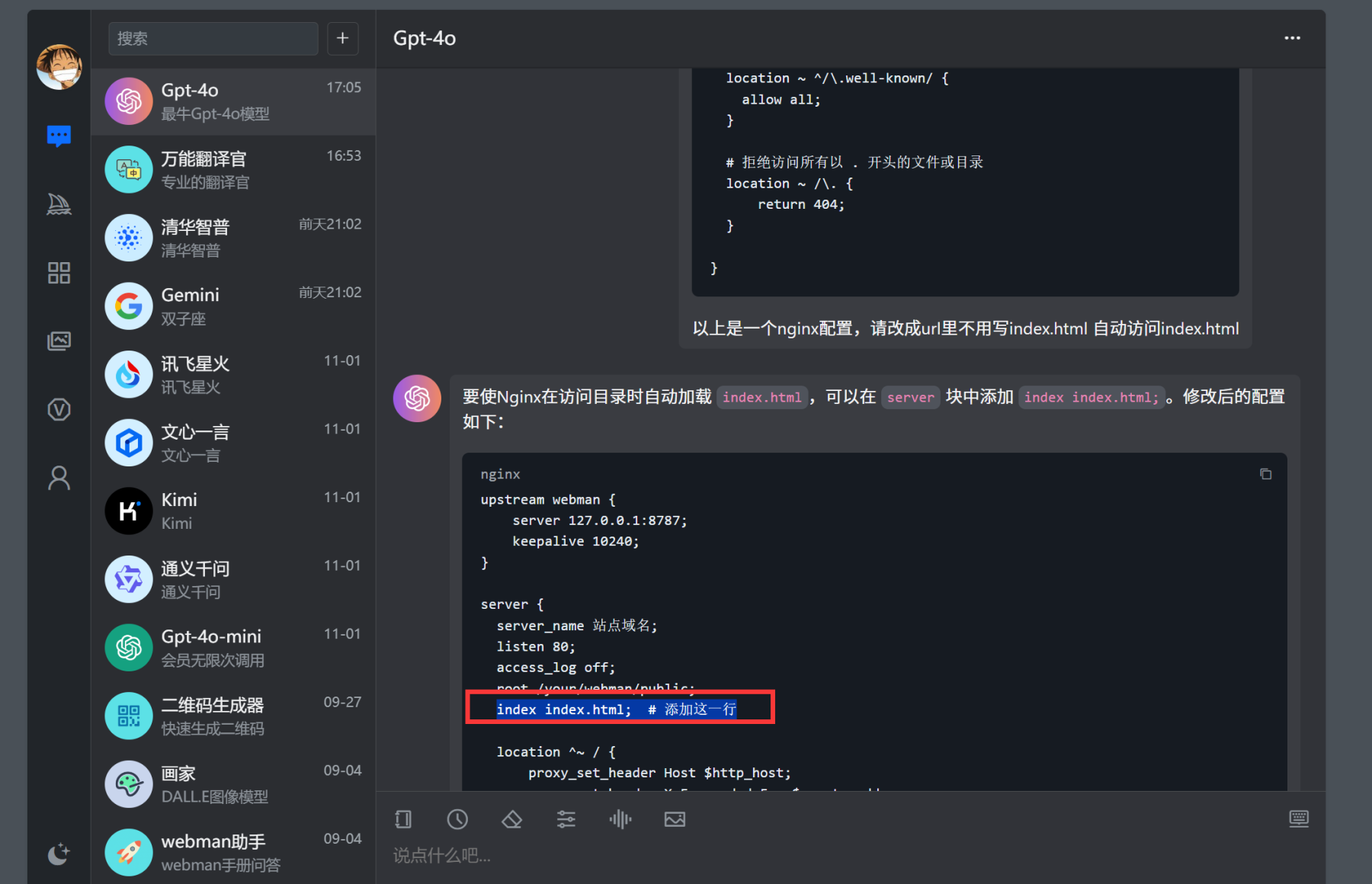Click the search input field

point(213,38)
